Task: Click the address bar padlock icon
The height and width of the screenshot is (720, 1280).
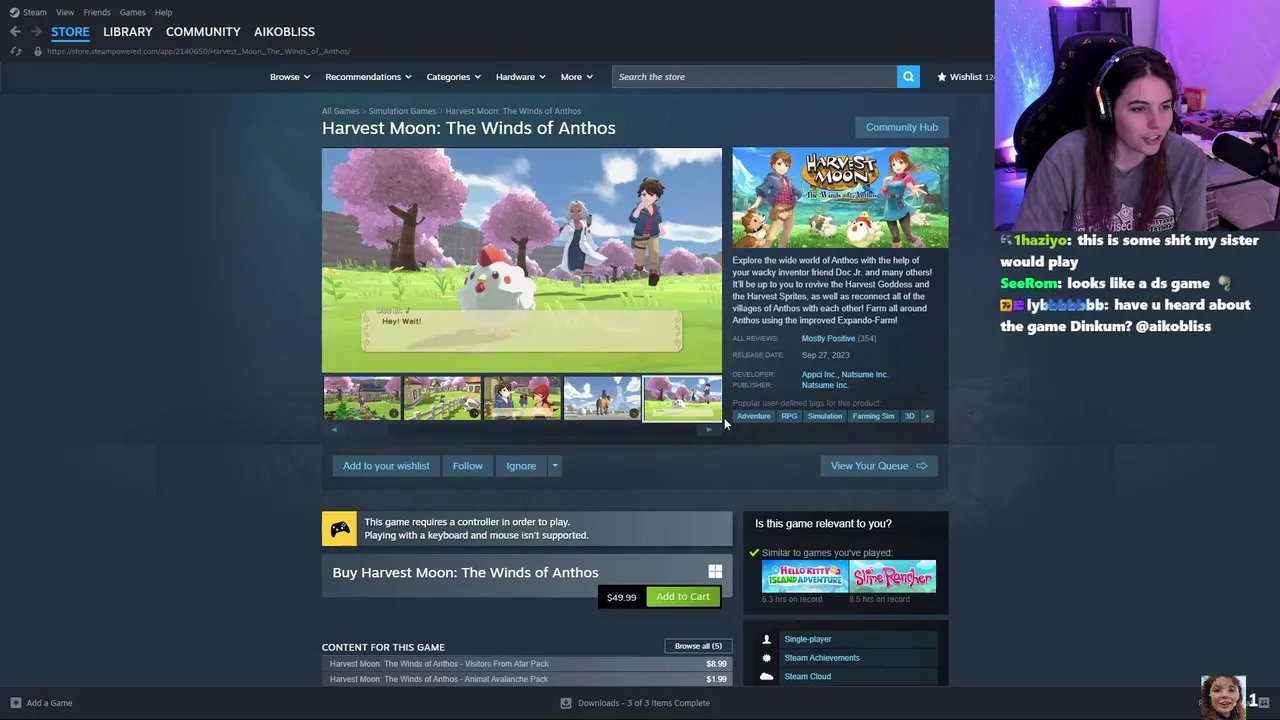Action: pyautogui.click(x=38, y=51)
